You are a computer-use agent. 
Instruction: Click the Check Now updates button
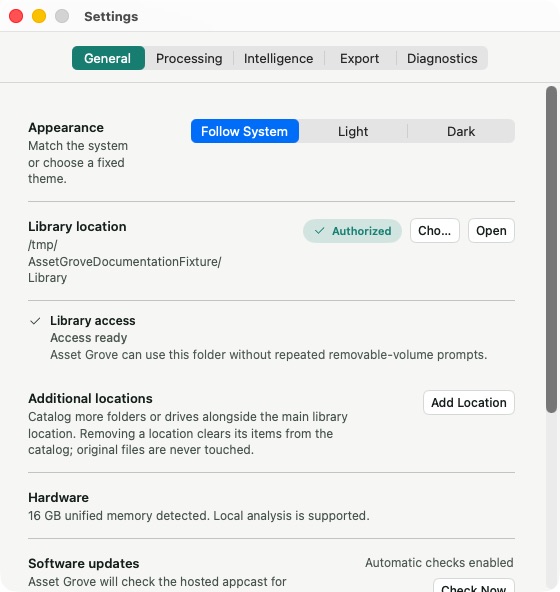pyautogui.click(x=474, y=586)
